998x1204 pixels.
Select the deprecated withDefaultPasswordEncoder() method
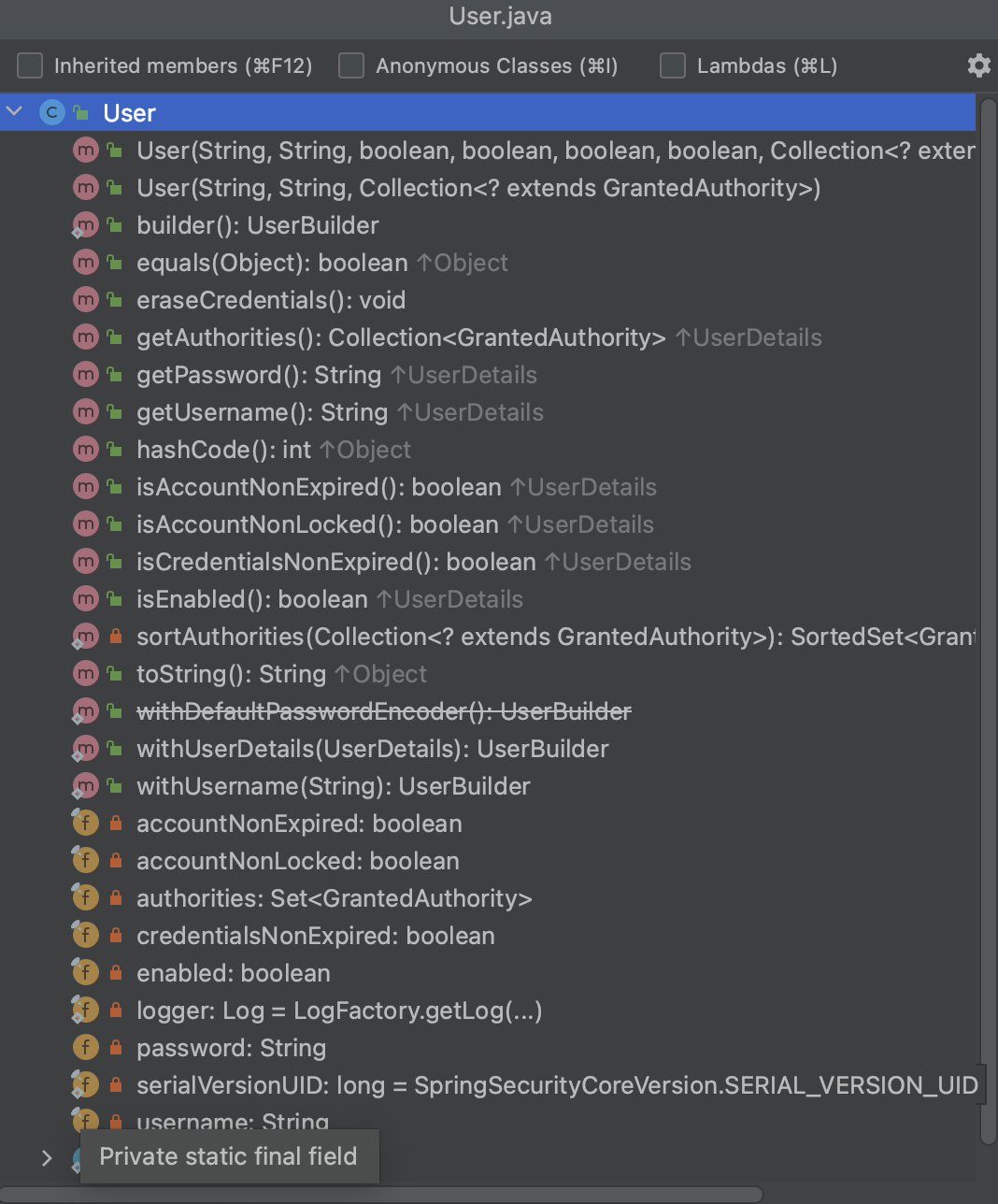click(x=383, y=711)
